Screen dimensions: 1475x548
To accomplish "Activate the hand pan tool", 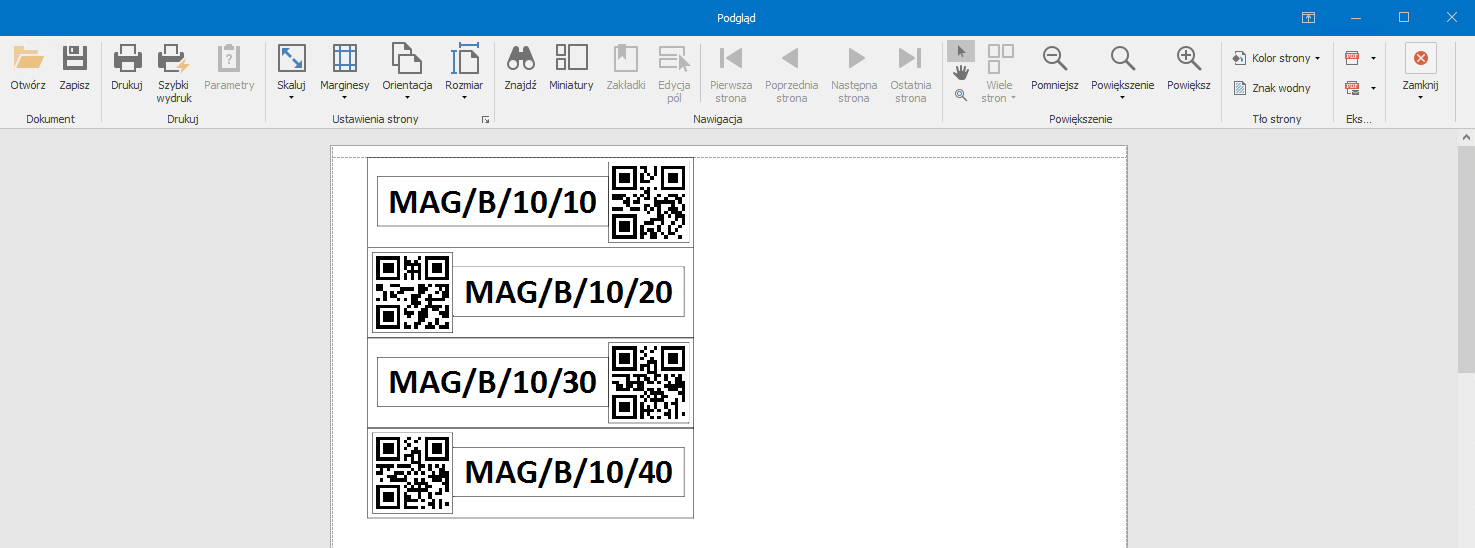I will coord(961,73).
